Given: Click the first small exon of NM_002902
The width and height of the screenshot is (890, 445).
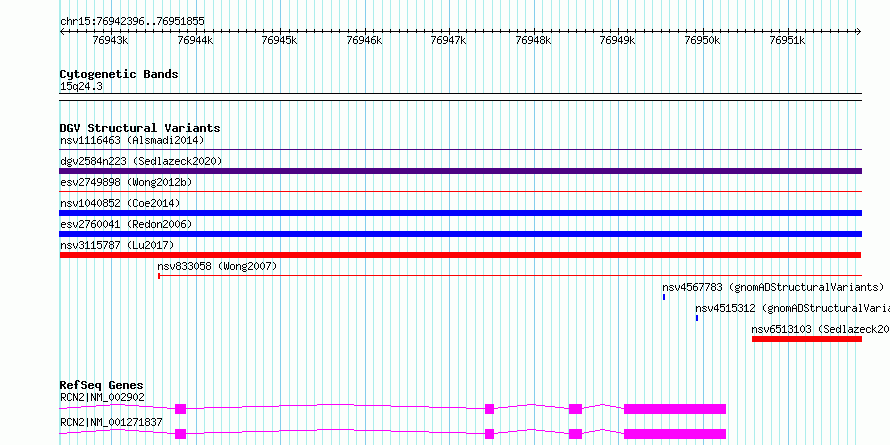Looking at the screenshot, I should coord(180,409).
